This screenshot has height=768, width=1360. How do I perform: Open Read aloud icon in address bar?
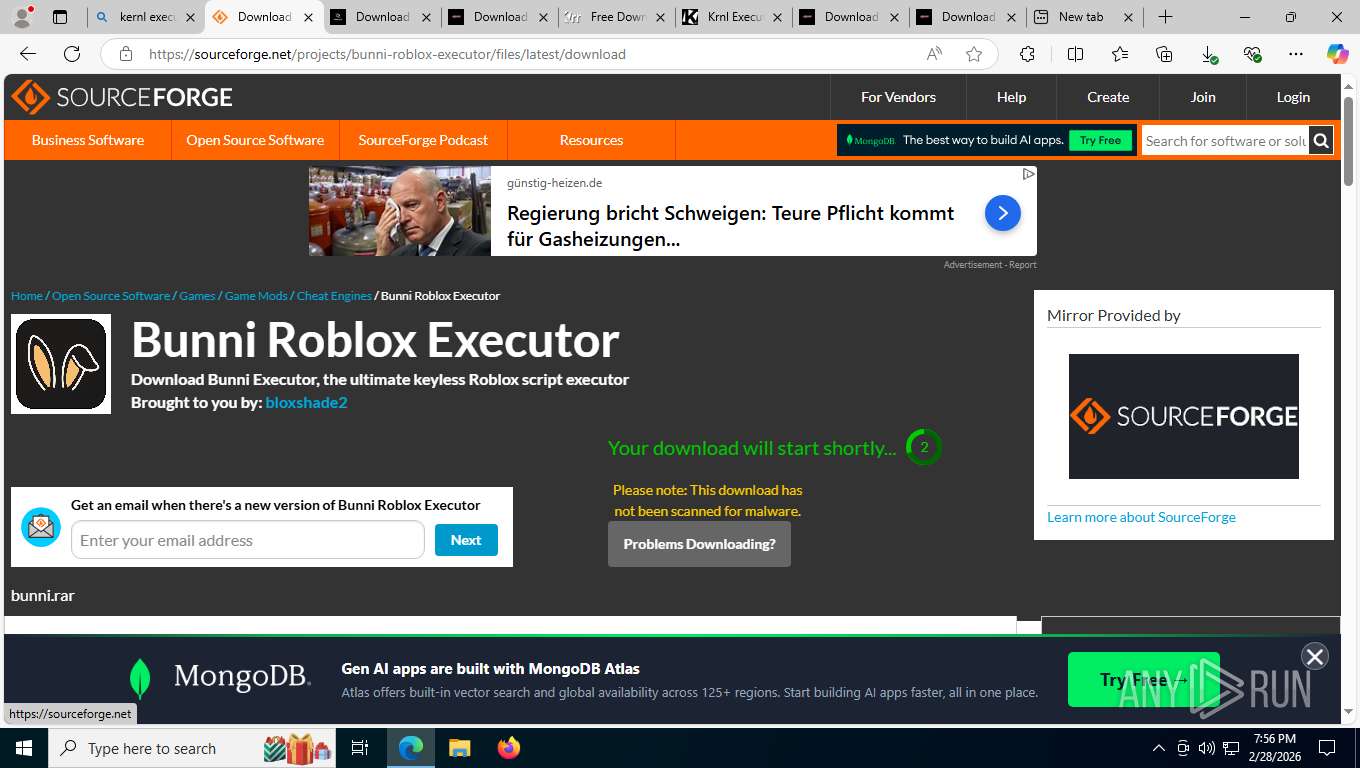tap(934, 54)
